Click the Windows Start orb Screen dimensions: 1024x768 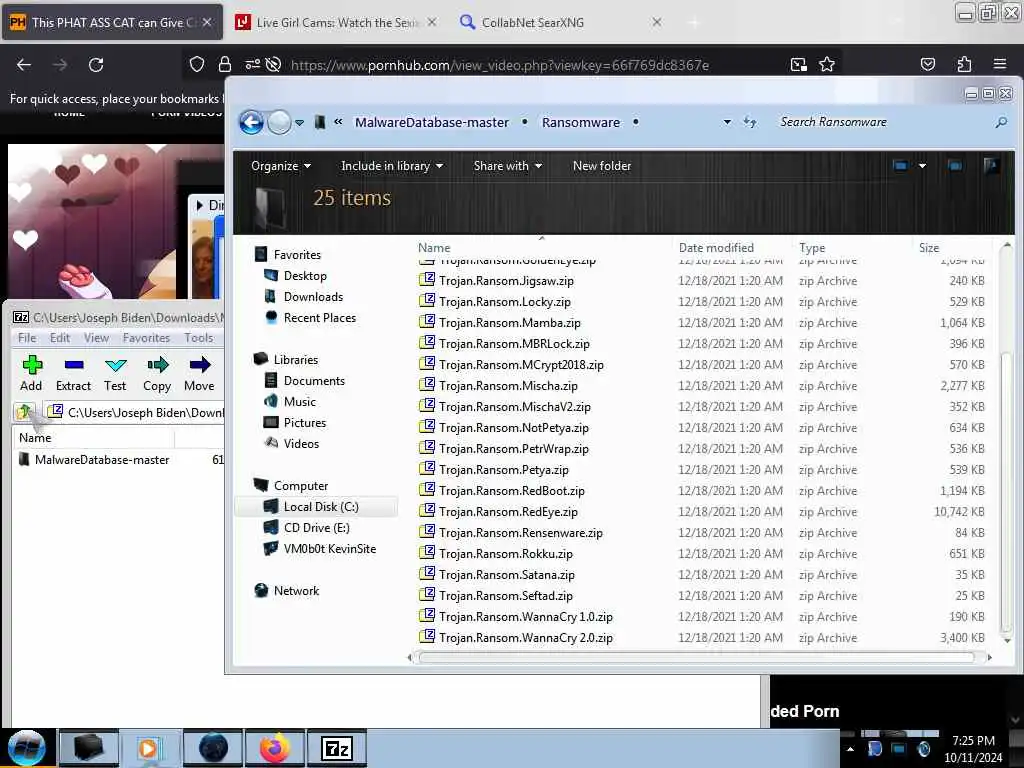(x=27, y=748)
